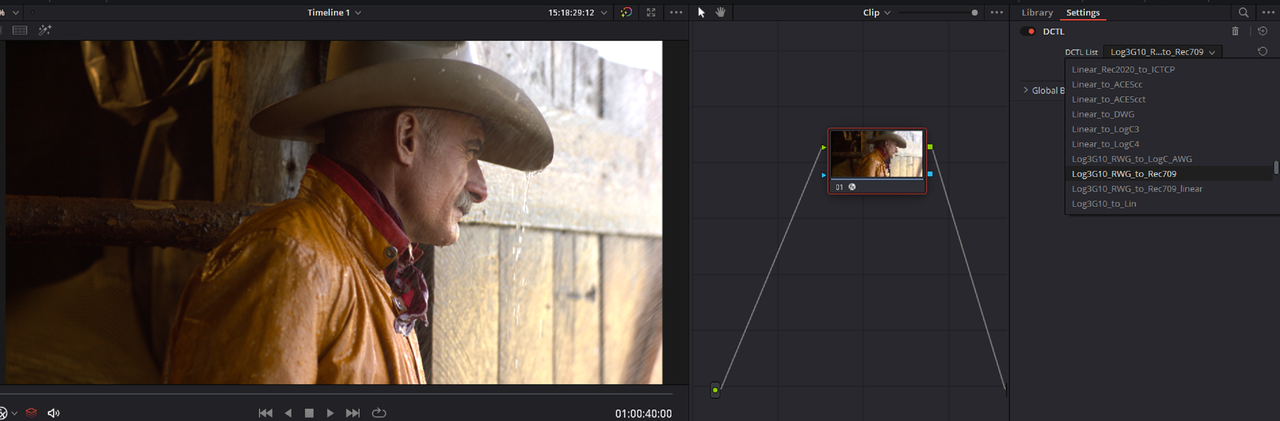Jump to the last frame
The image size is (1280, 421).
[x=353, y=412]
